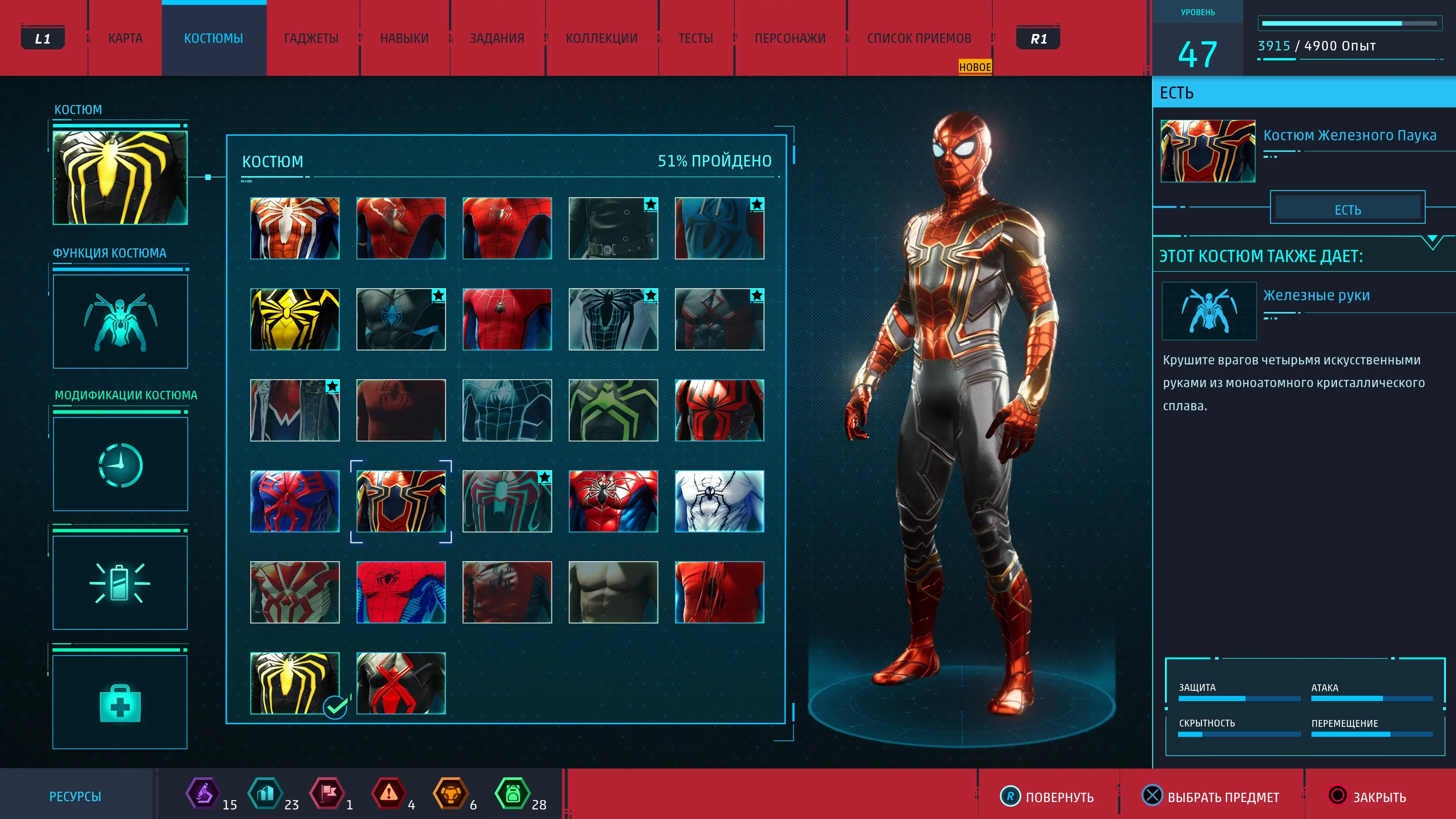The image size is (1456, 819).
Task: Select the Undies bare chest suit
Action: (613, 592)
